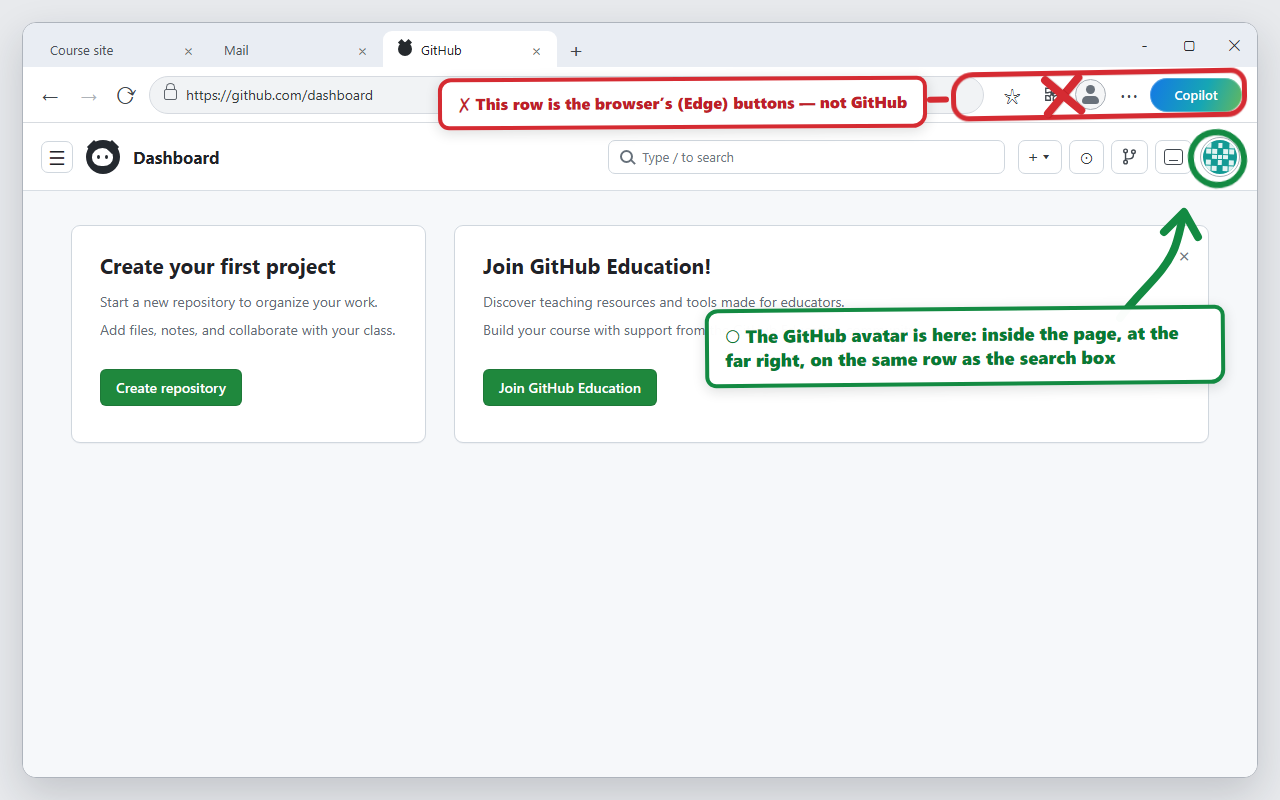Click the Dashboard title text
1280x800 pixels.
(x=176, y=158)
